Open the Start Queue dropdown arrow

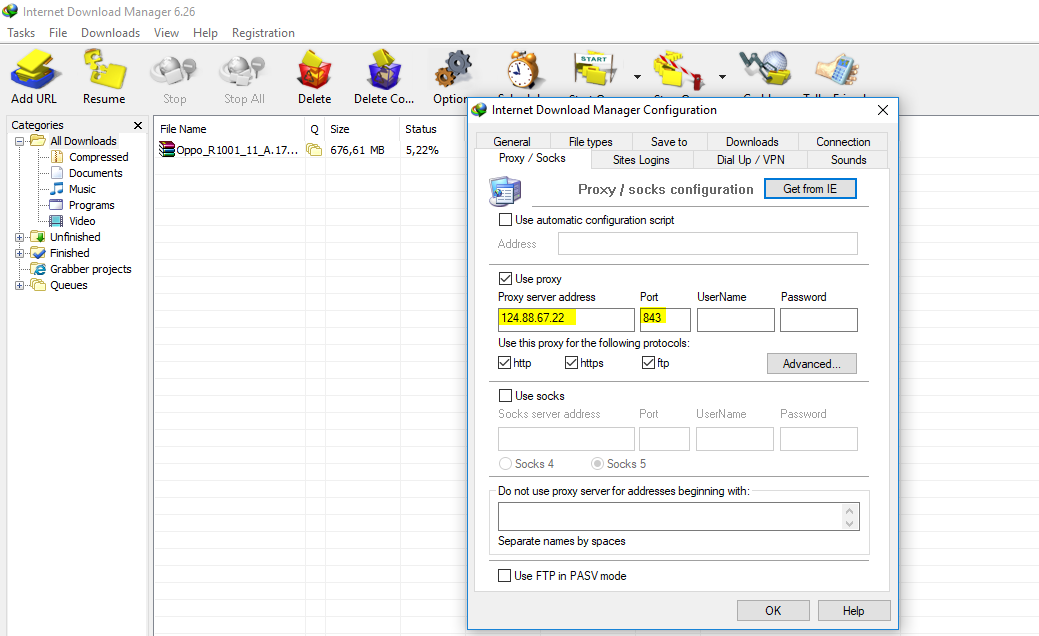click(x=637, y=77)
